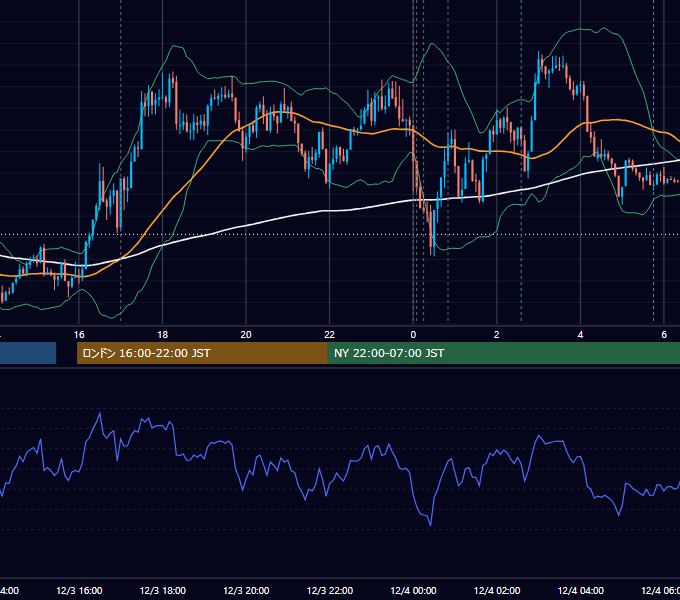
Task: Click the 12/4 02:00 date label
Action: [x=497, y=590]
